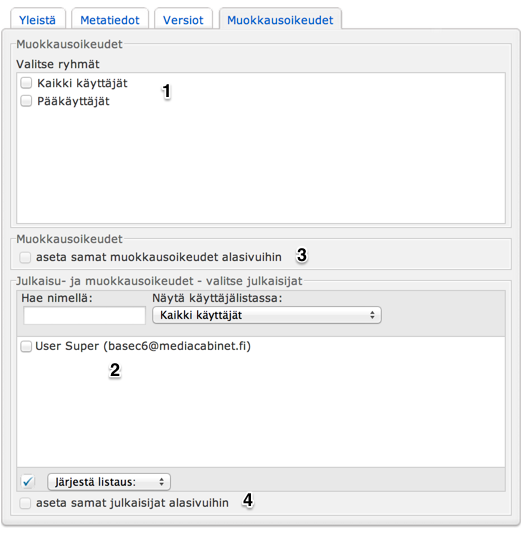This screenshot has height=535, width=526.
Task: Click the Pääkäyttäjät label text
Action: pyautogui.click(x=73, y=101)
